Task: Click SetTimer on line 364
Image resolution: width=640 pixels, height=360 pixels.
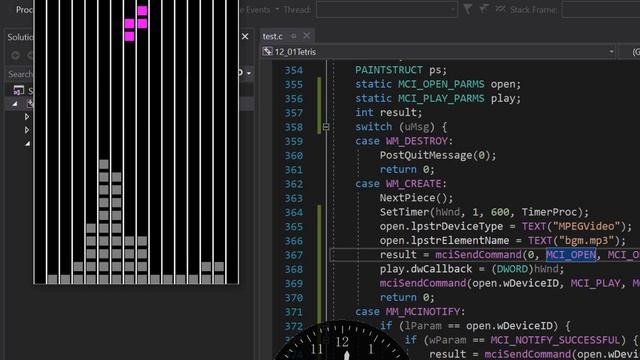Action: [x=404, y=212]
